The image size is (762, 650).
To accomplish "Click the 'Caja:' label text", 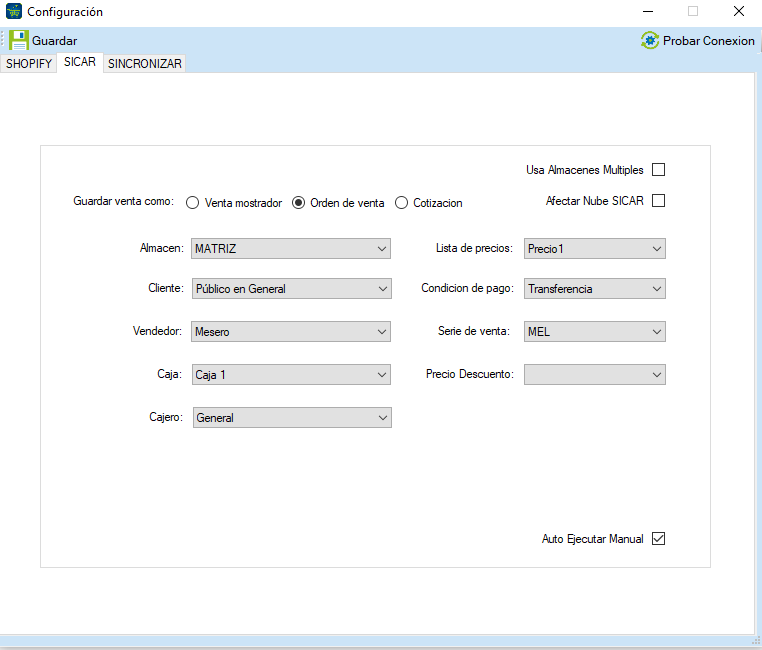I will 170,374.
